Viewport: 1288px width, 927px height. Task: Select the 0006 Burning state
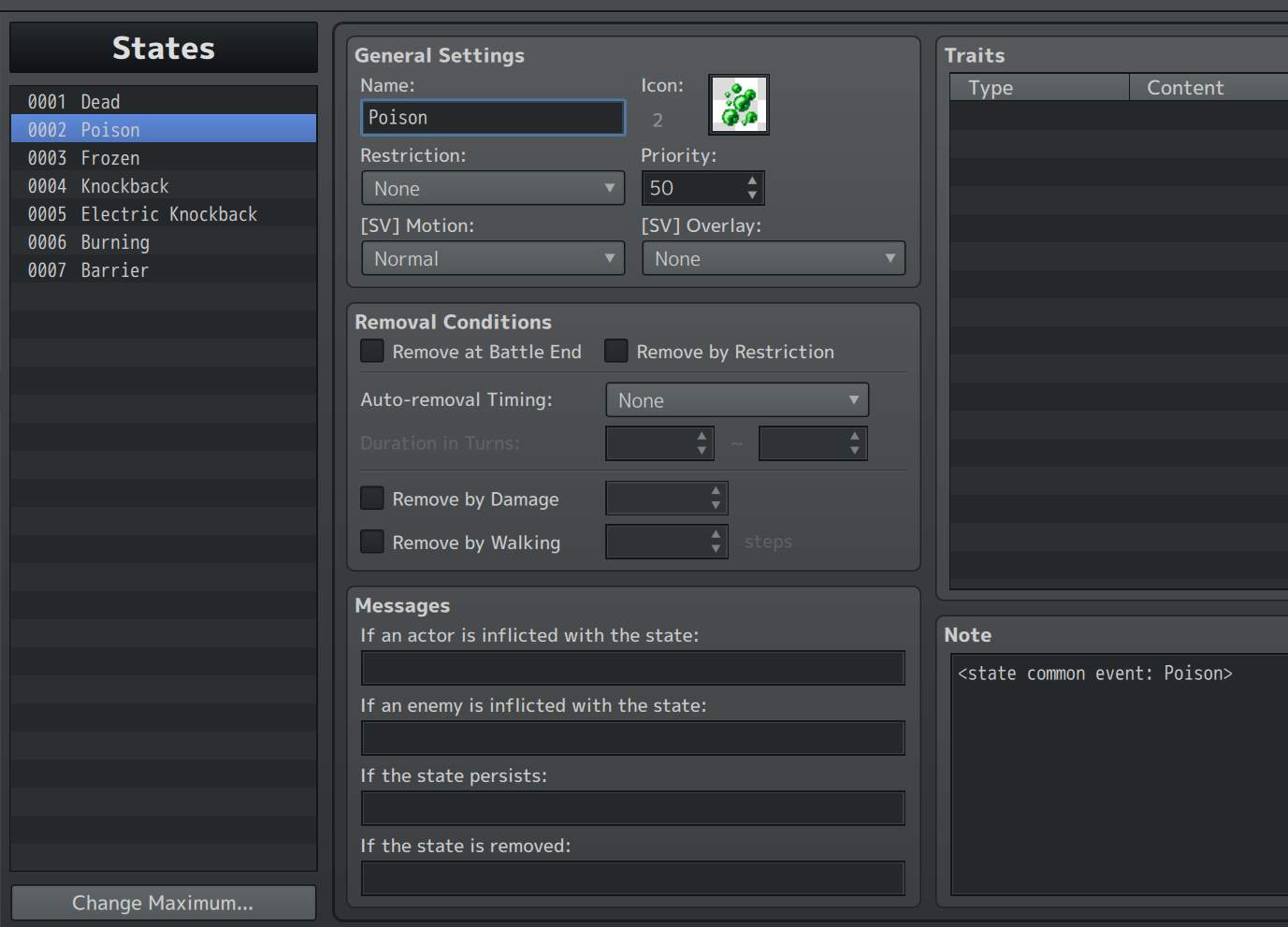coord(164,241)
